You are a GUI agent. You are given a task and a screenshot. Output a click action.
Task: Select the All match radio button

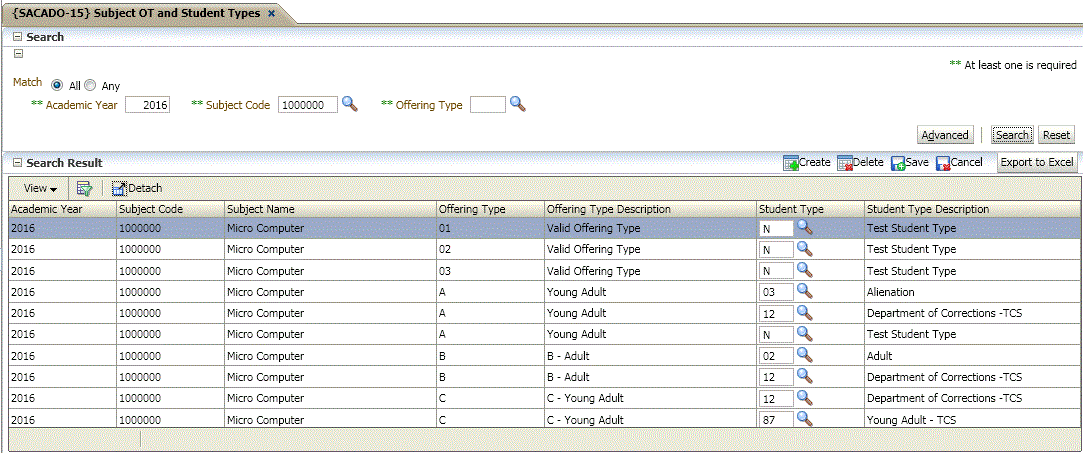[x=57, y=85]
